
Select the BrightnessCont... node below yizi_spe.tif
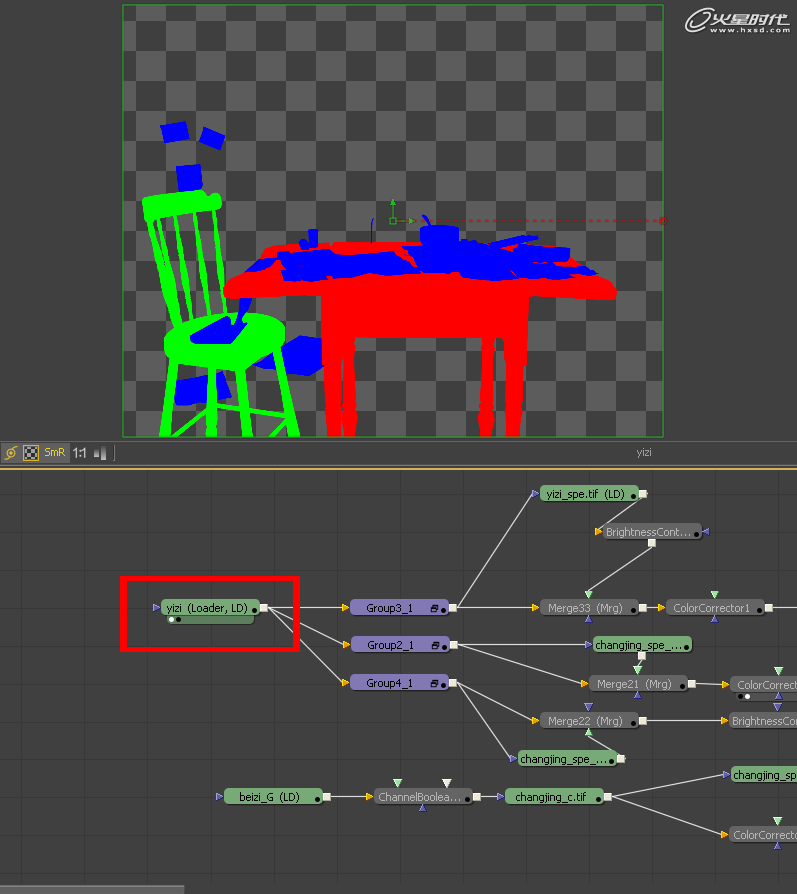pyautogui.click(x=652, y=531)
